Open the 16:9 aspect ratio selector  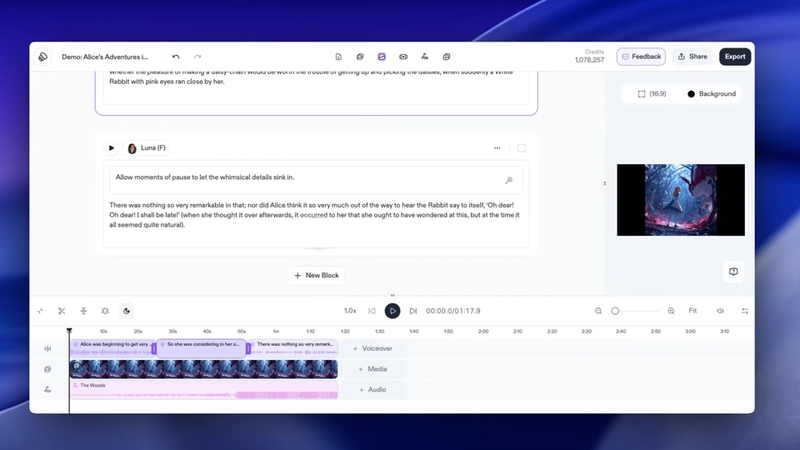pyautogui.click(x=652, y=94)
